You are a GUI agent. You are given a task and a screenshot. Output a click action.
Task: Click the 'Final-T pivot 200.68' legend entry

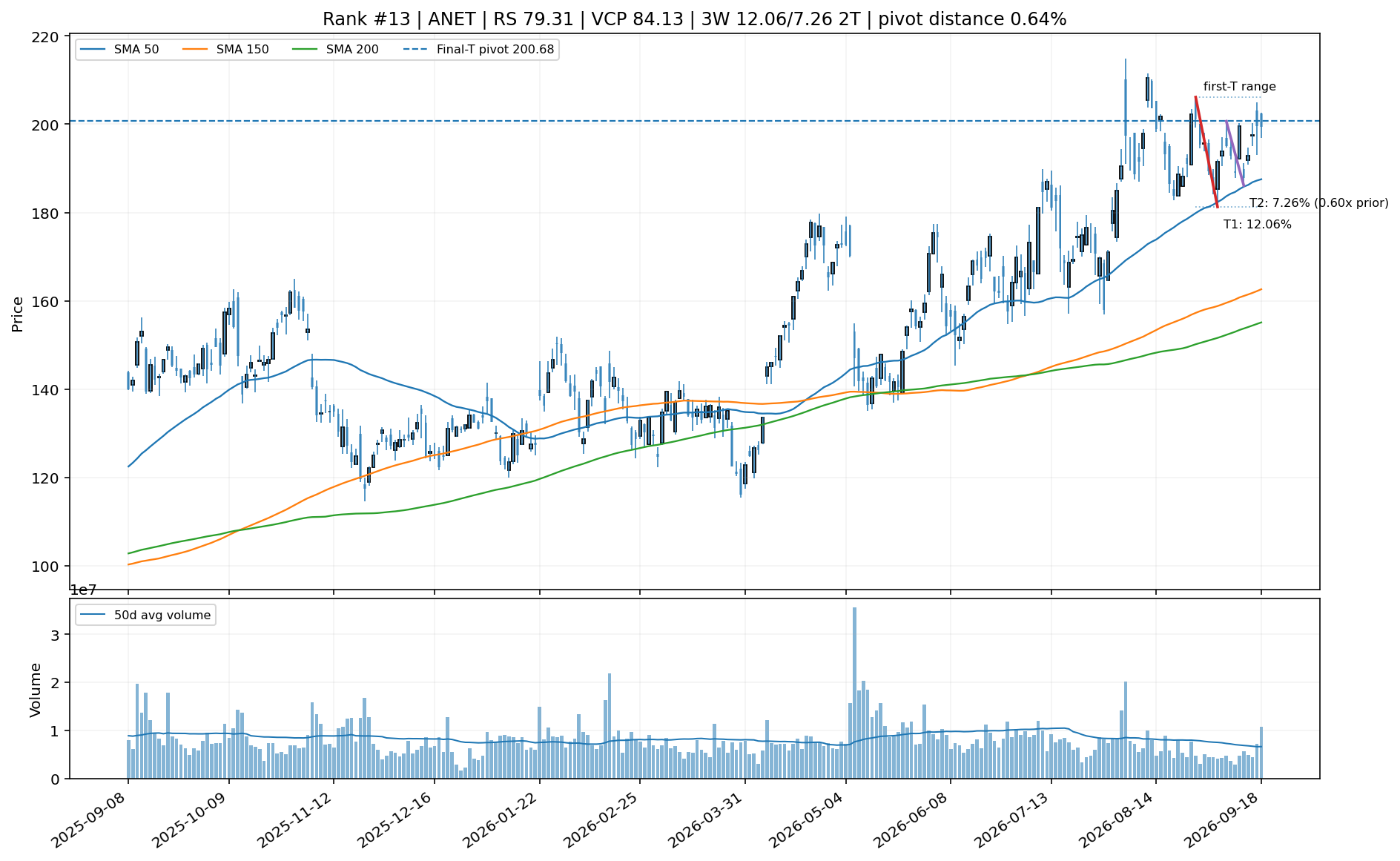479,50
